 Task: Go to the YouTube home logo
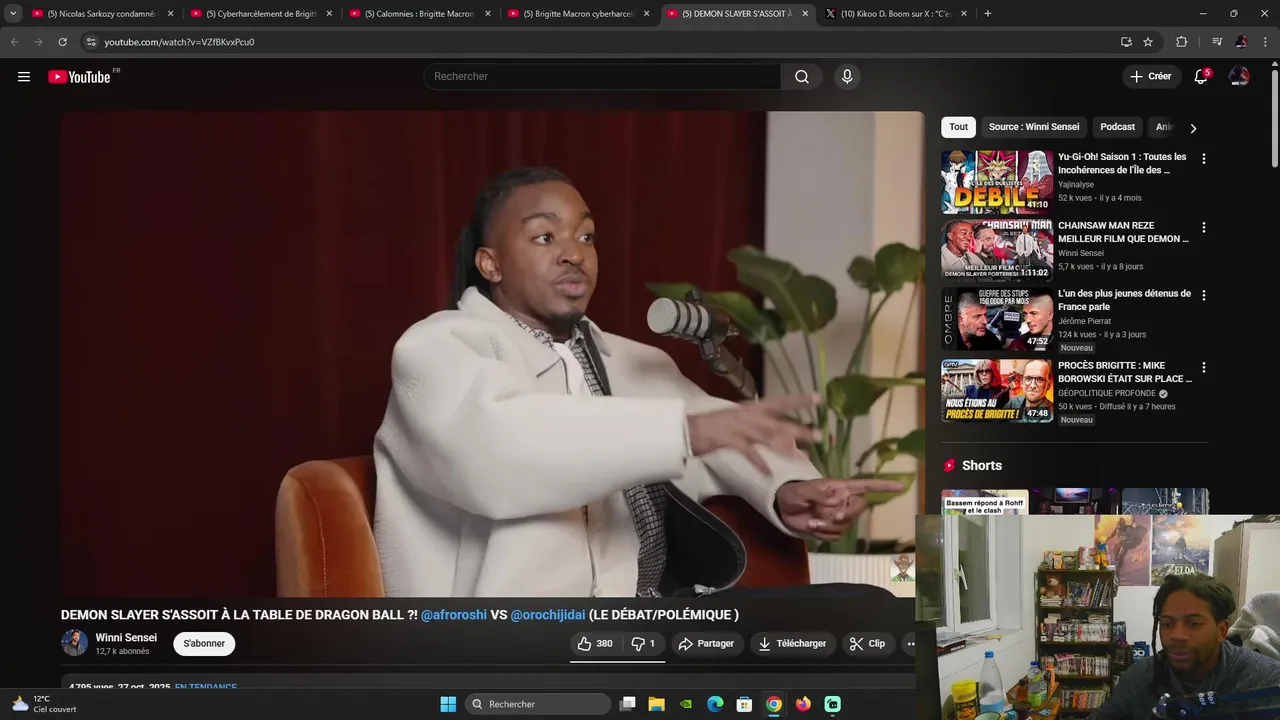(80, 77)
